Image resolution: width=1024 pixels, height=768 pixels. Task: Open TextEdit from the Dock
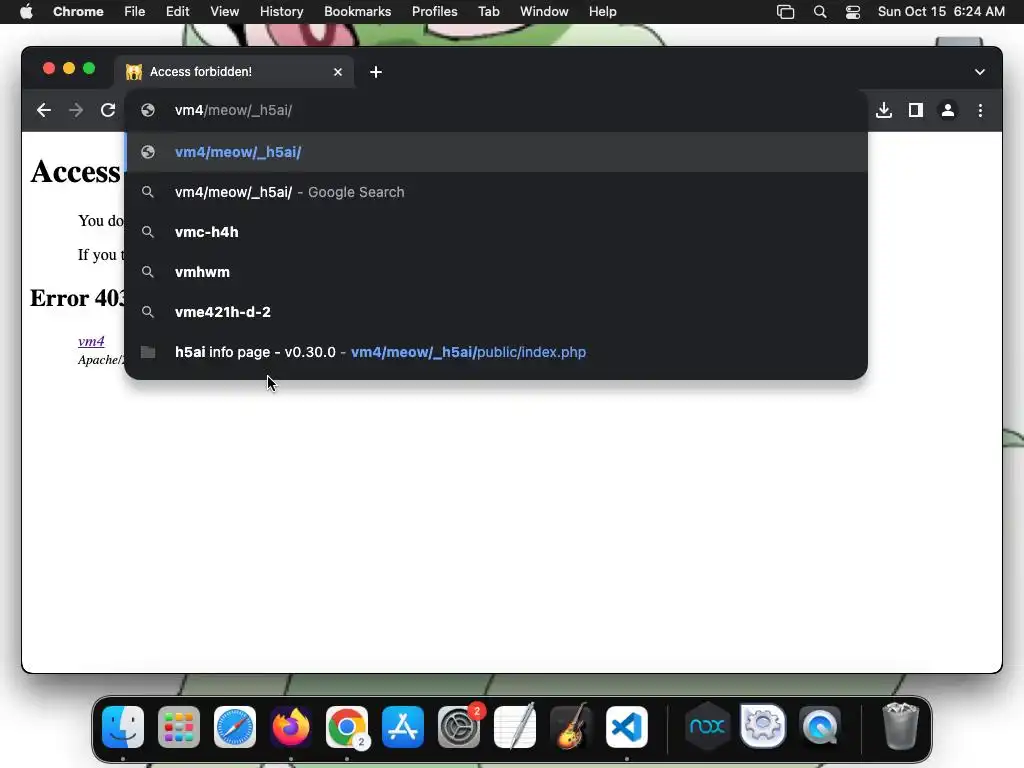click(515, 726)
